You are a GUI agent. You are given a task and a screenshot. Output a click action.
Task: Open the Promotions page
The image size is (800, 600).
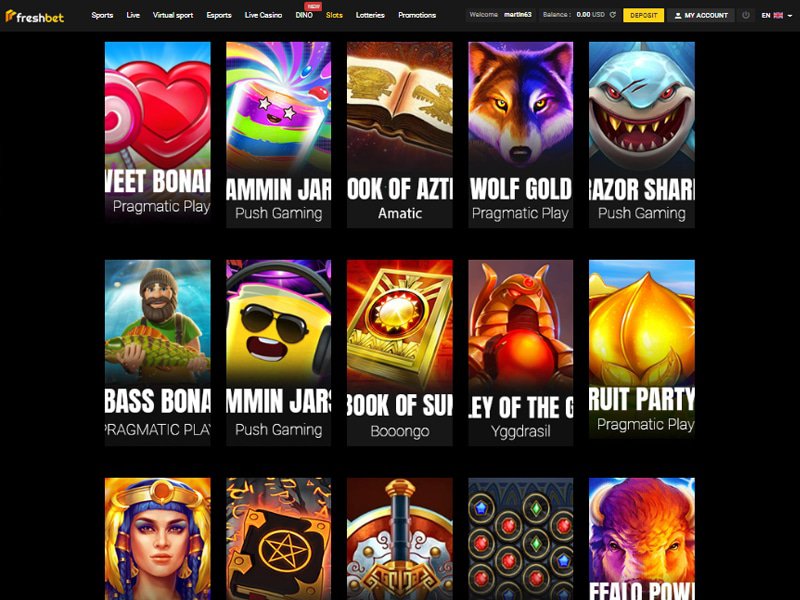click(x=417, y=15)
